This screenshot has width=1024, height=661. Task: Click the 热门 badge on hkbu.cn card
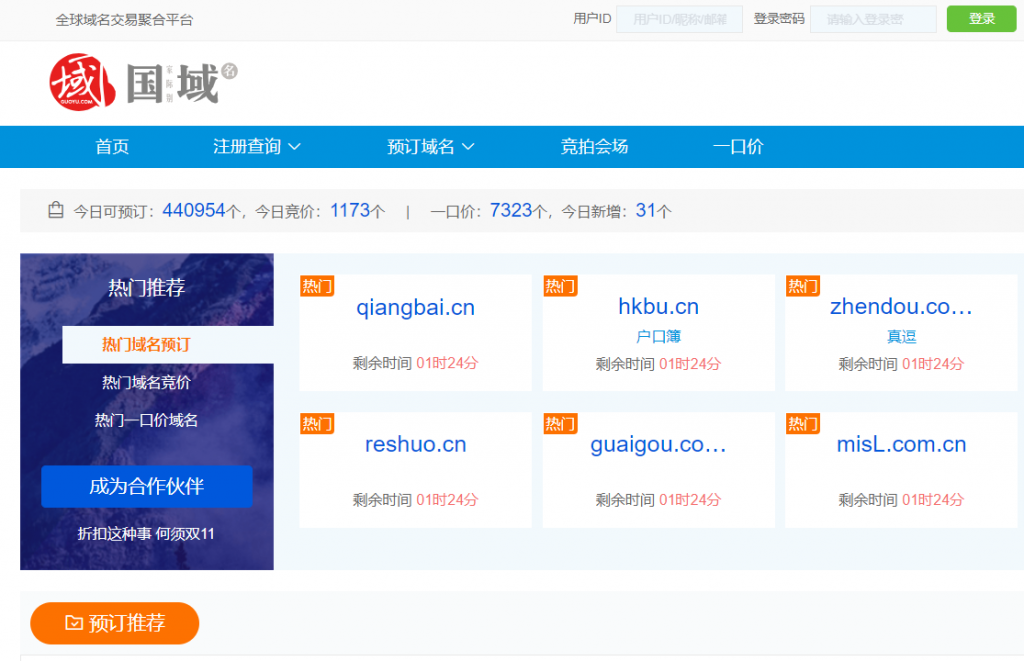[560, 286]
